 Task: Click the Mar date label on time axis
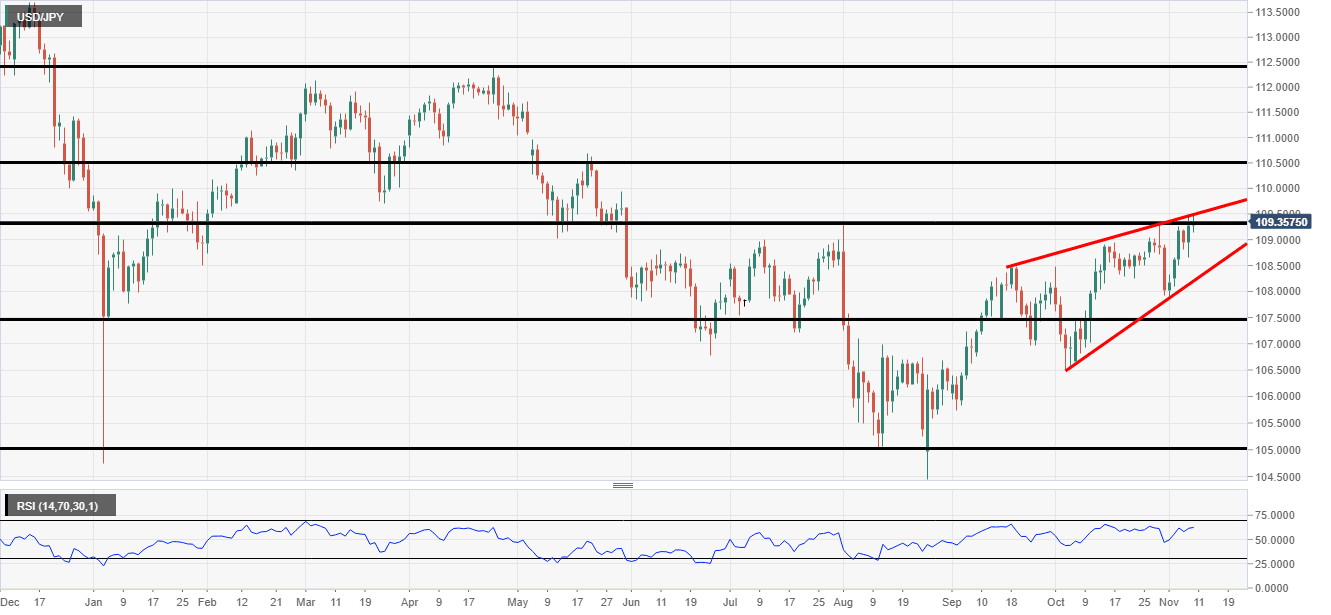(x=308, y=604)
